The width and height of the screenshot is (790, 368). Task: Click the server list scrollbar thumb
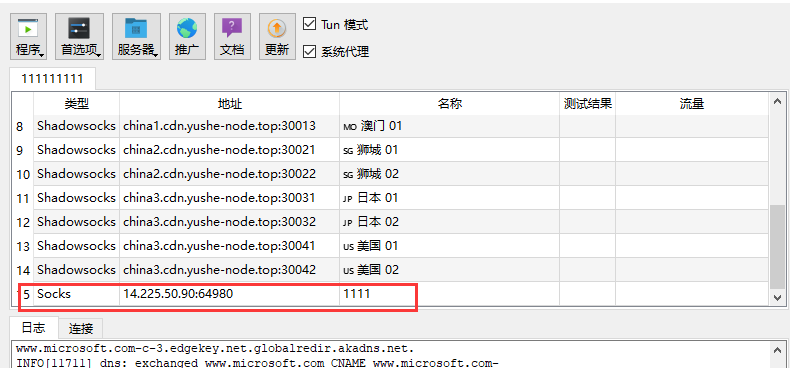pyautogui.click(x=777, y=247)
